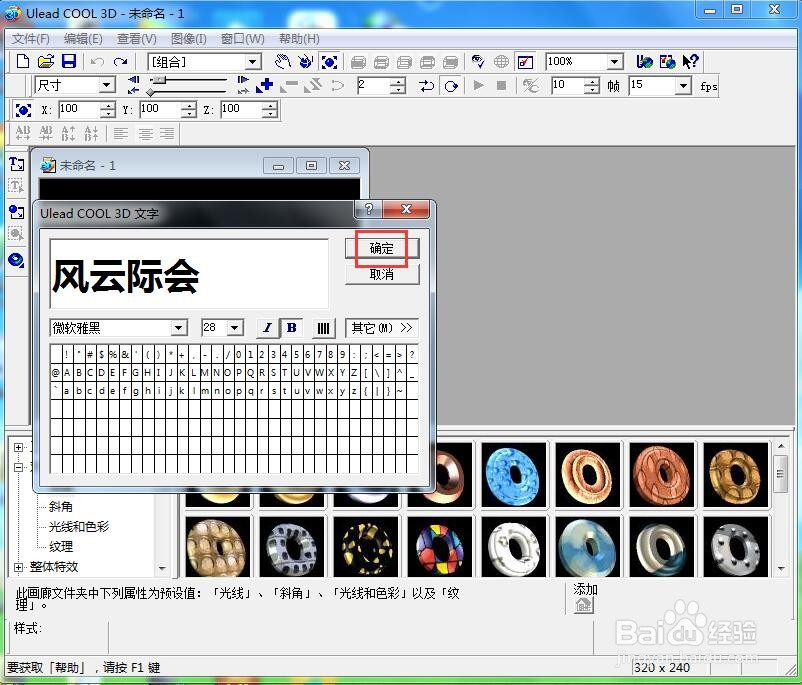The height and width of the screenshot is (685, 802).
Task: Click the vertical bars text spacing button
Action: 323,328
